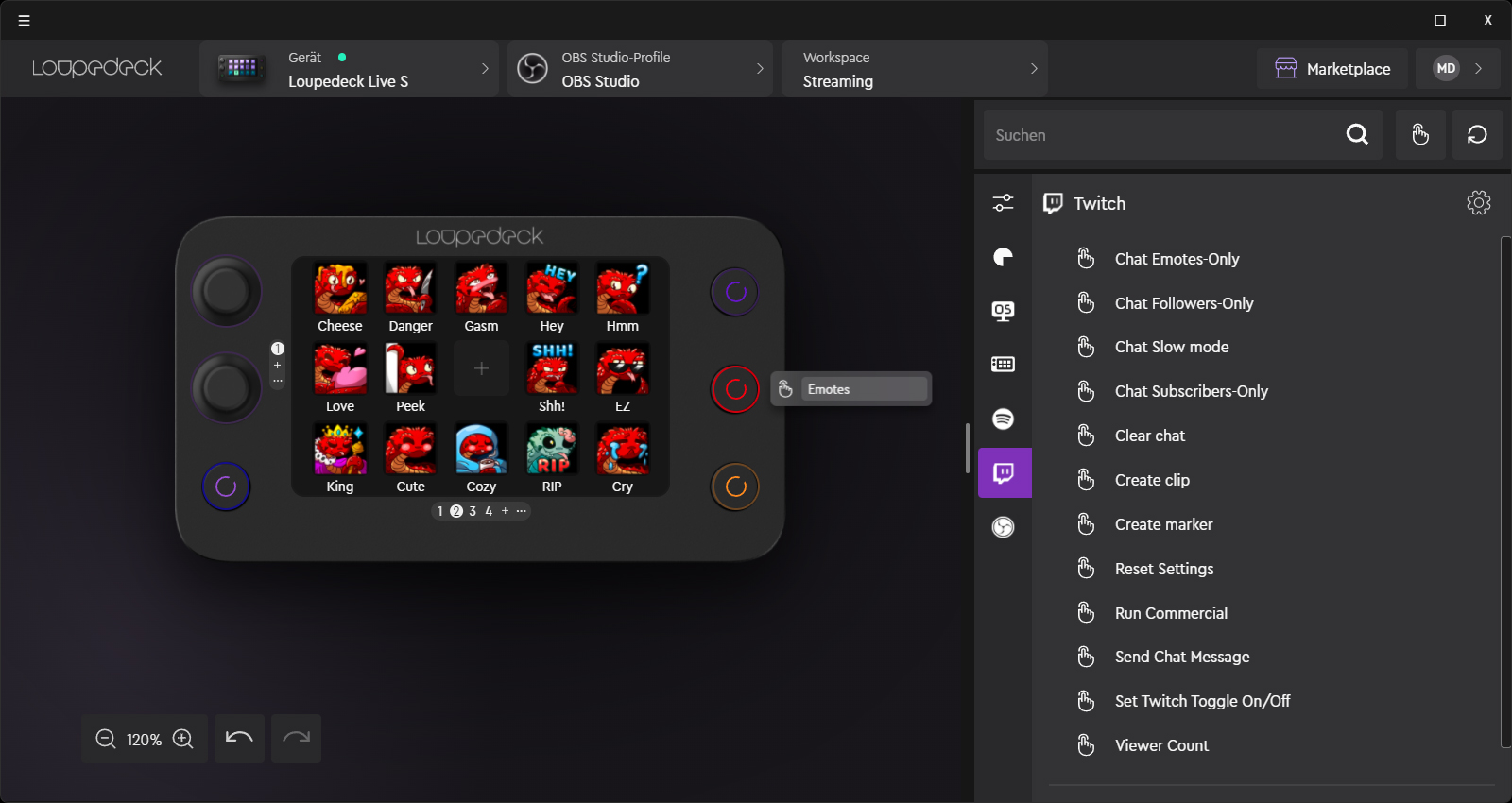Undo the last change
The height and width of the screenshot is (803, 1512).
pos(239,738)
